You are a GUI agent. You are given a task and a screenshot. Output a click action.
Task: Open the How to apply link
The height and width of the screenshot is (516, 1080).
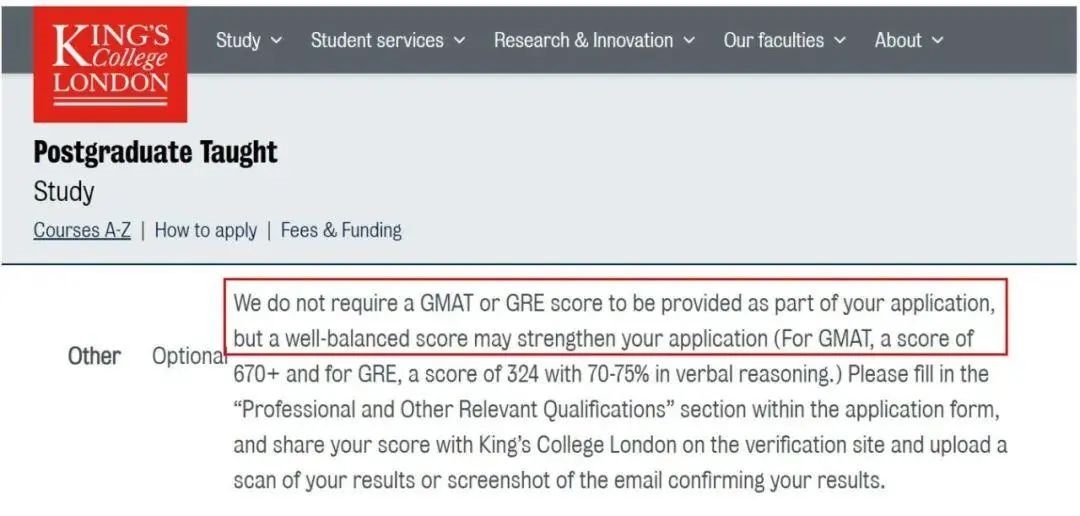point(205,230)
